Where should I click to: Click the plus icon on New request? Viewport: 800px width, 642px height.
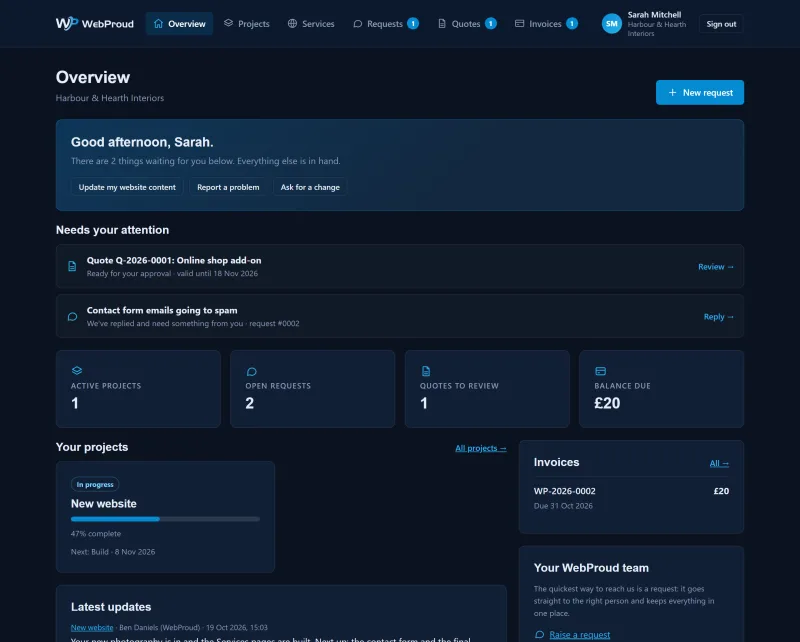pyautogui.click(x=672, y=92)
